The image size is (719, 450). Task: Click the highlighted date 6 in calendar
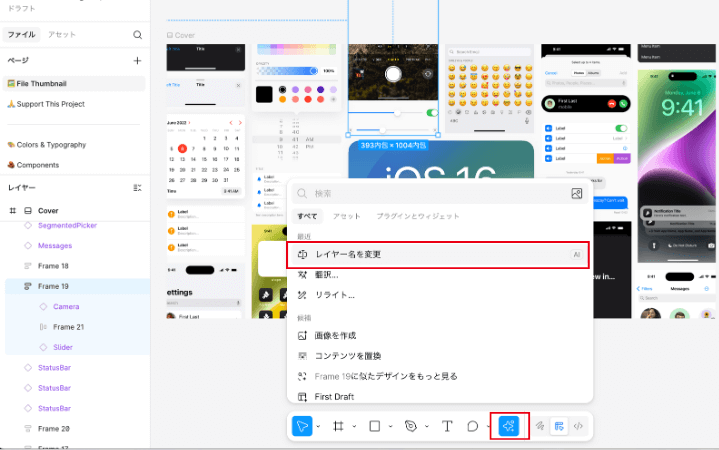183,149
